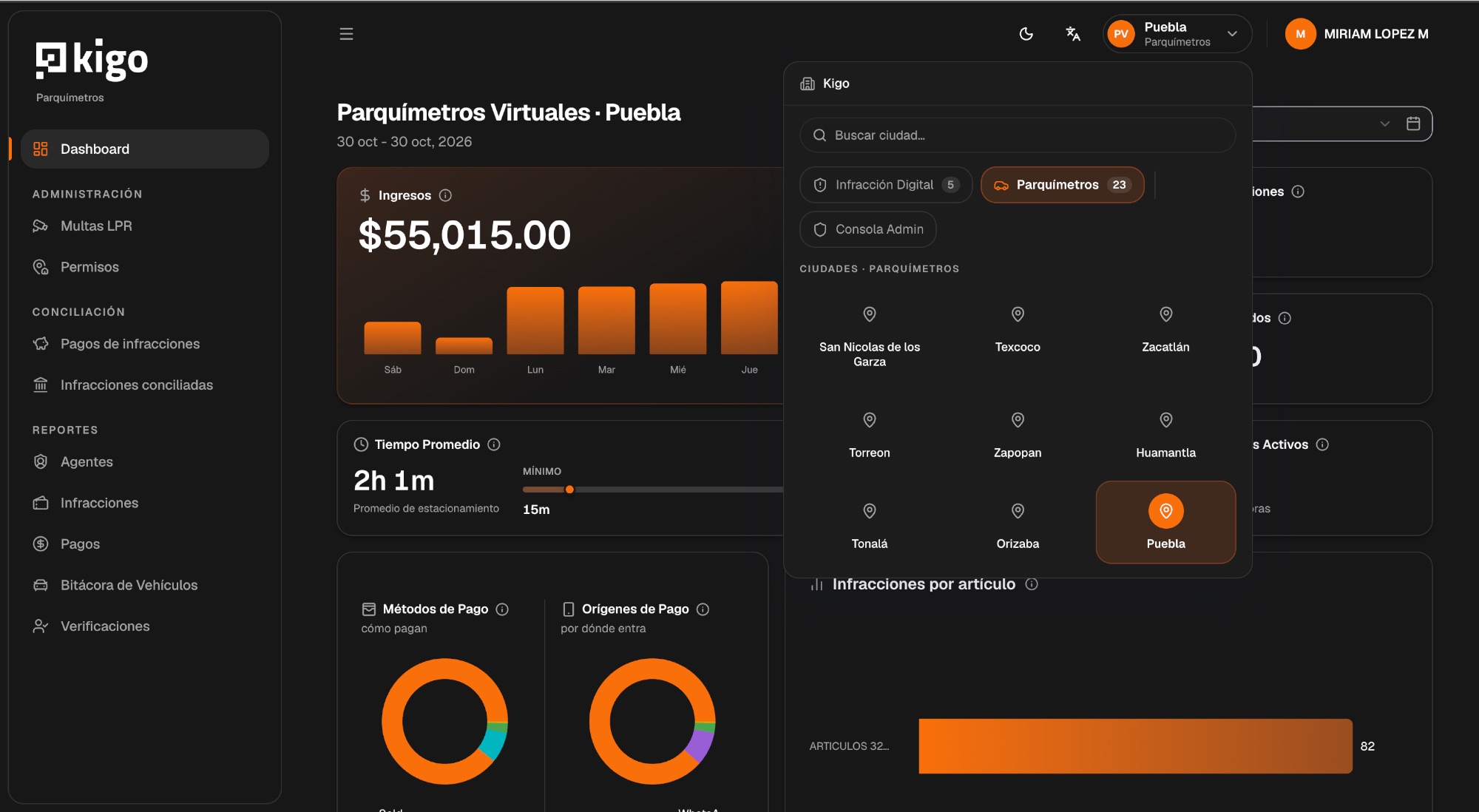Viewport: 1479px width, 812px height.
Task: Pick Torreon from the cities list
Action: (870, 436)
